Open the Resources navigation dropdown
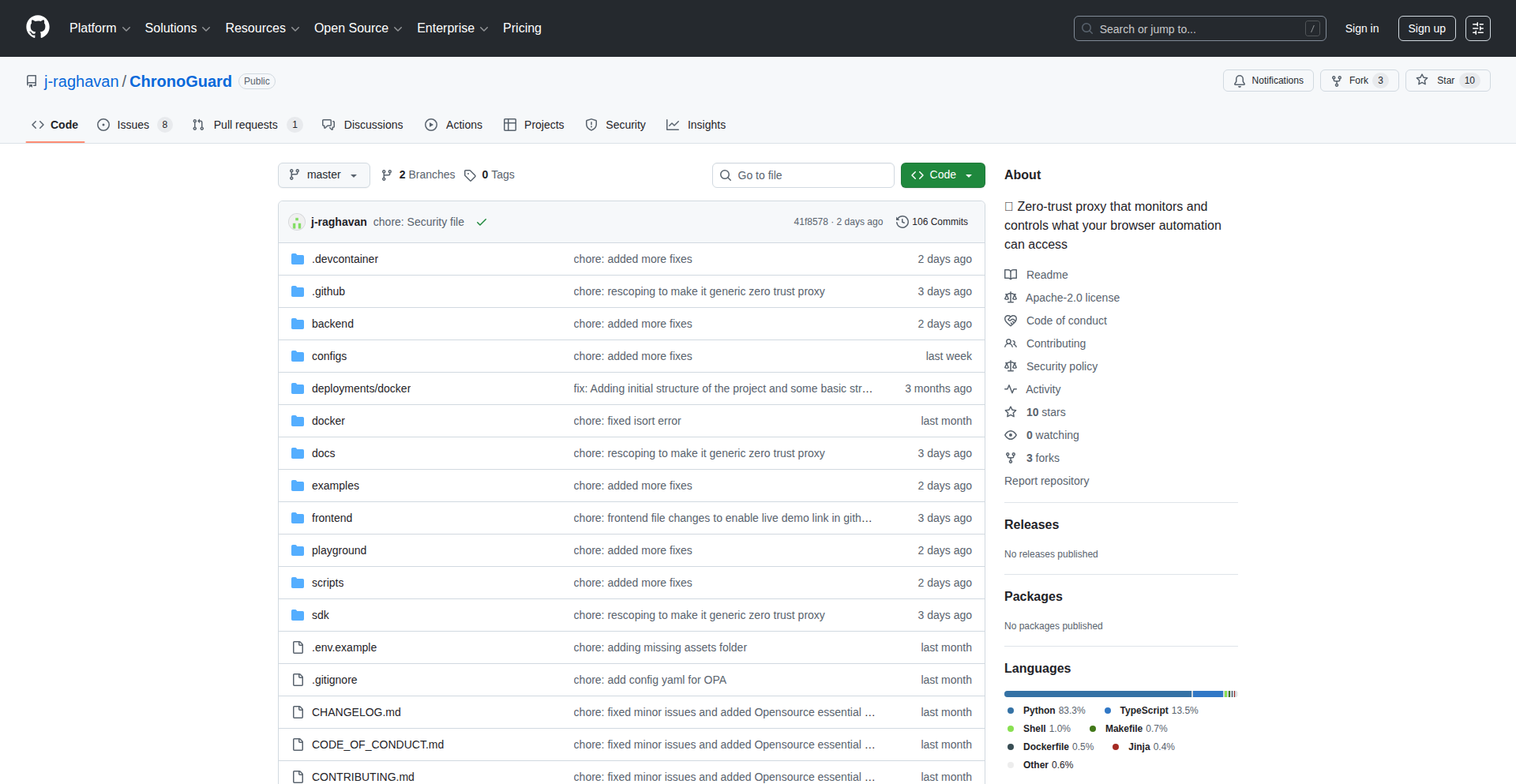The height and width of the screenshot is (784, 1516). [261, 28]
